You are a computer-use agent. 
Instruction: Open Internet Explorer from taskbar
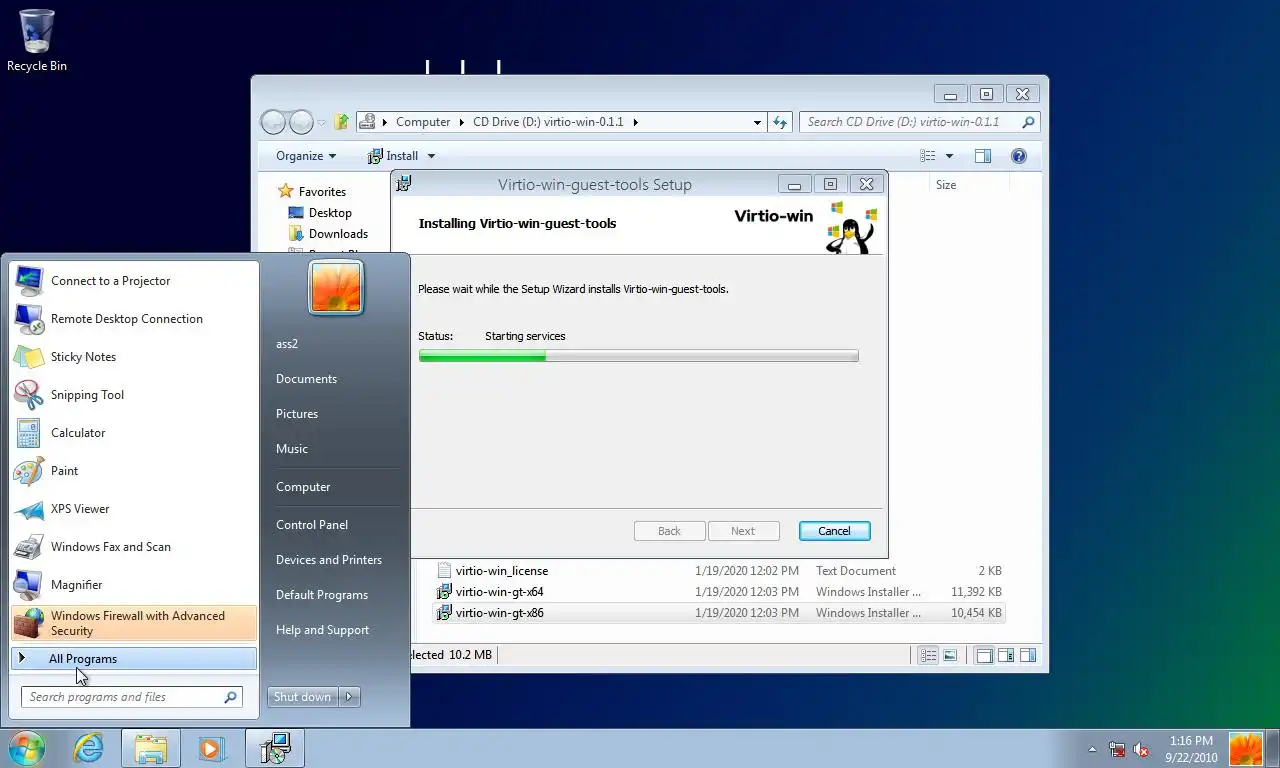pos(88,748)
